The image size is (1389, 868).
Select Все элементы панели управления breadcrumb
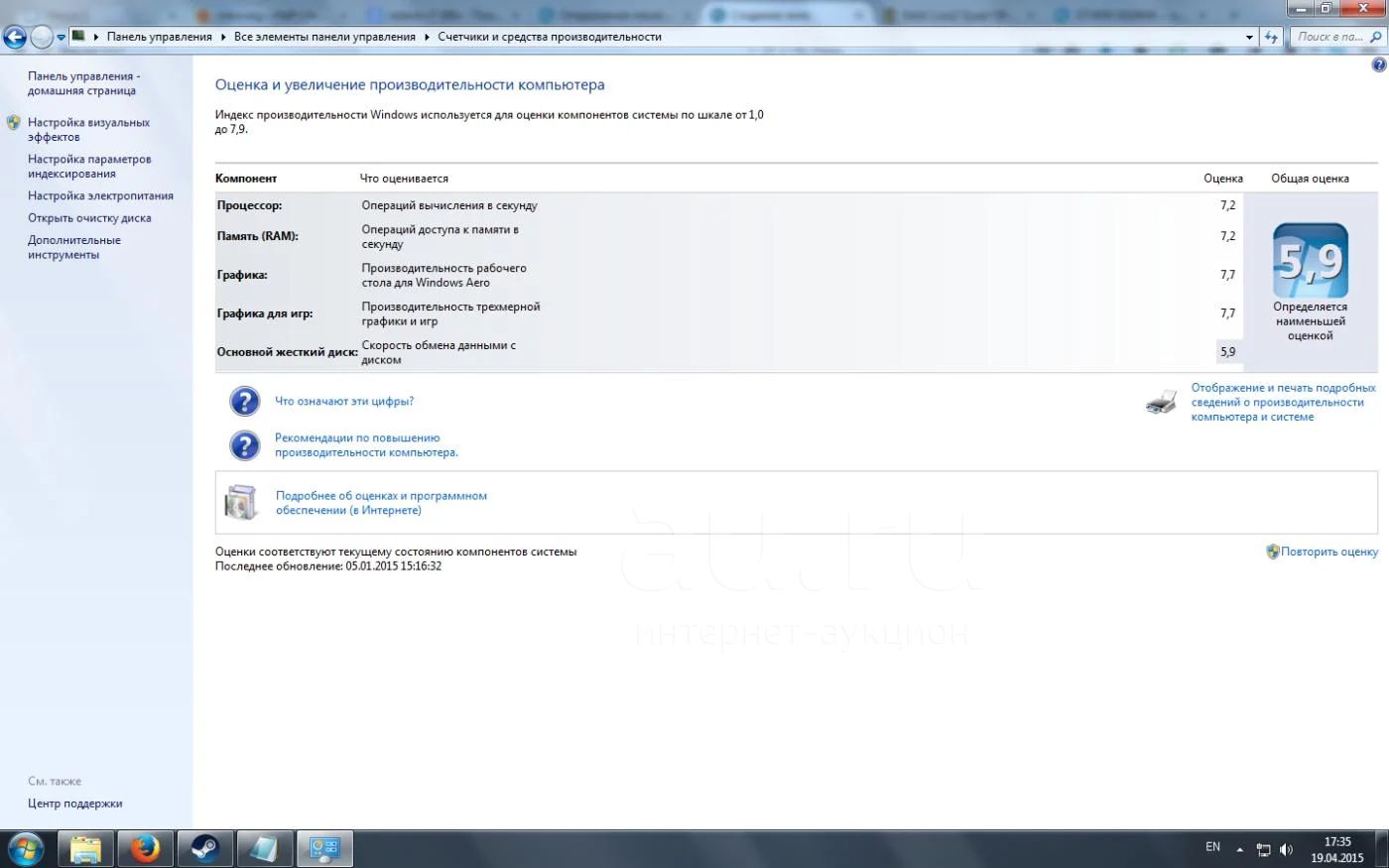coord(324,37)
